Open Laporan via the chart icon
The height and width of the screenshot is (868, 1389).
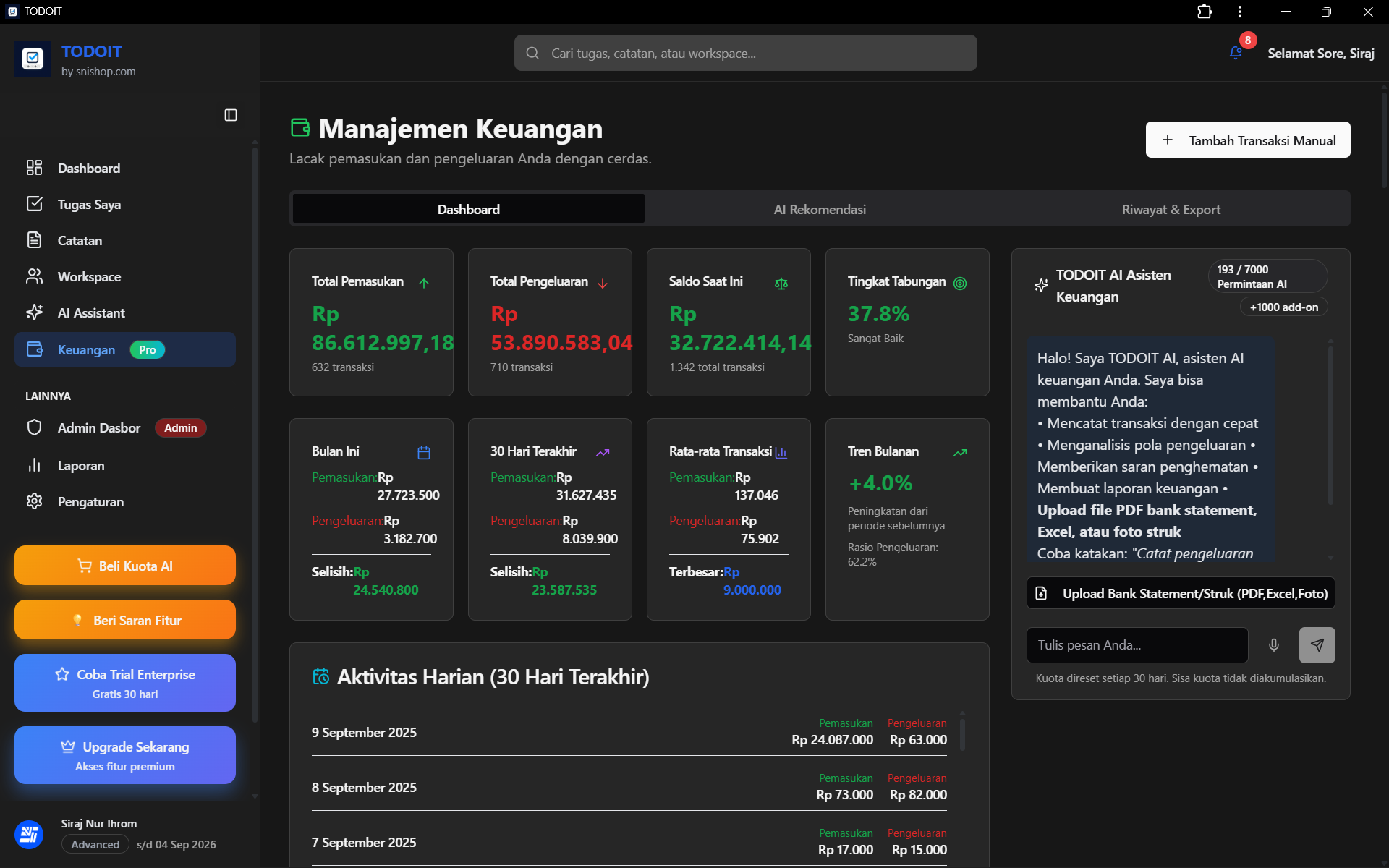point(35,465)
